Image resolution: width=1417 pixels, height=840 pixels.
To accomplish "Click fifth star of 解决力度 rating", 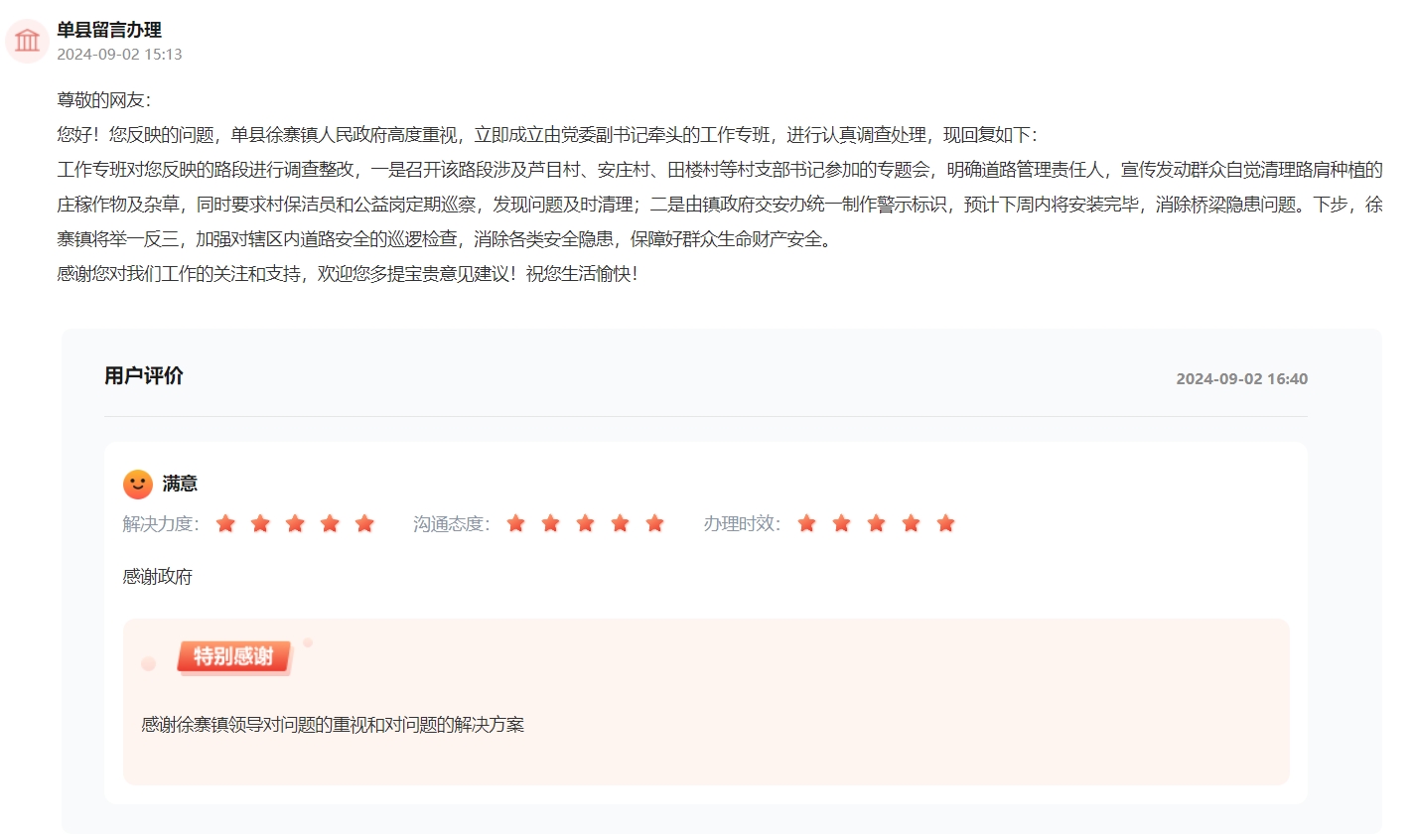I will (364, 523).
